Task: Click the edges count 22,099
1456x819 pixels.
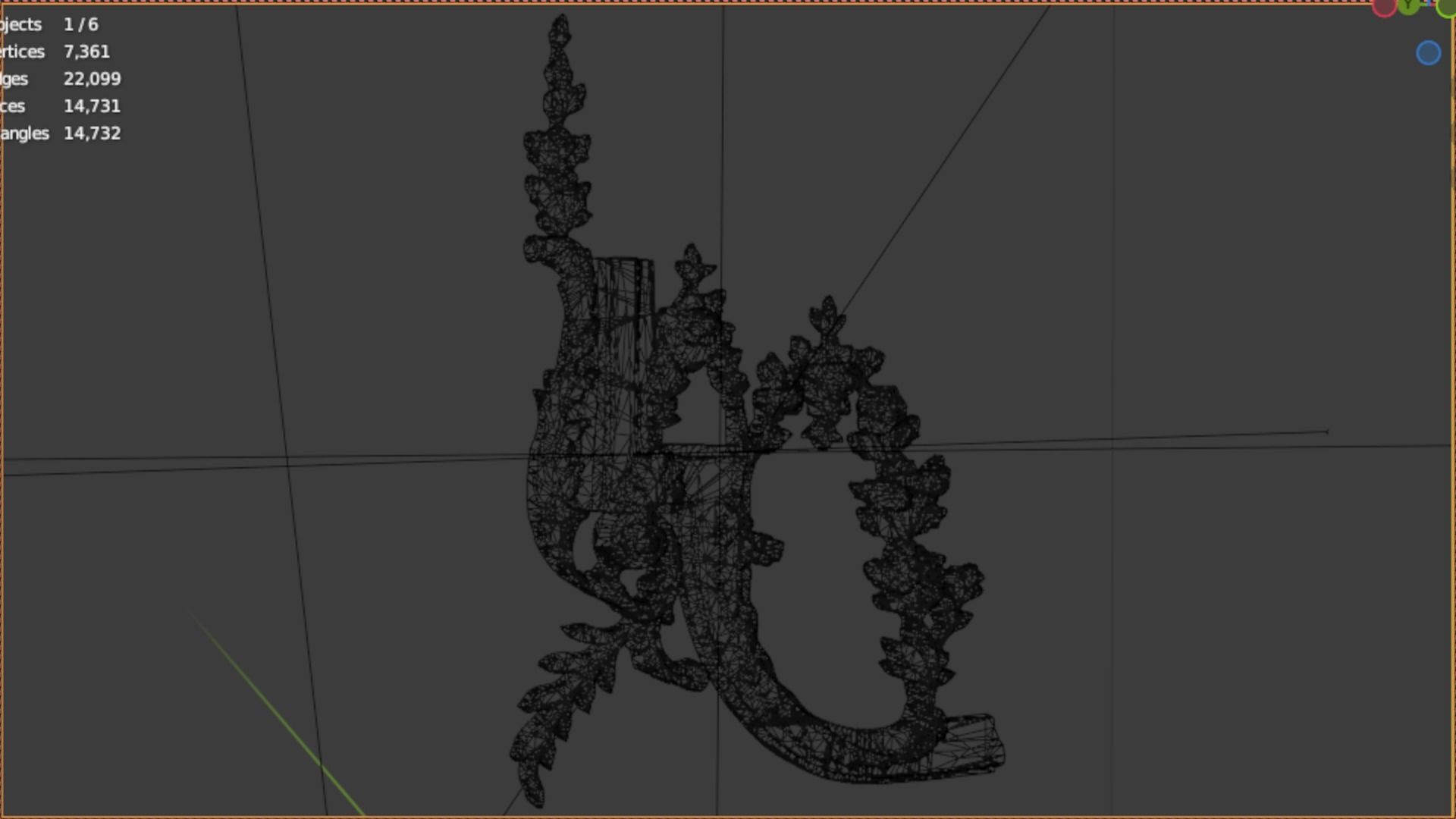Action: click(93, 79)
